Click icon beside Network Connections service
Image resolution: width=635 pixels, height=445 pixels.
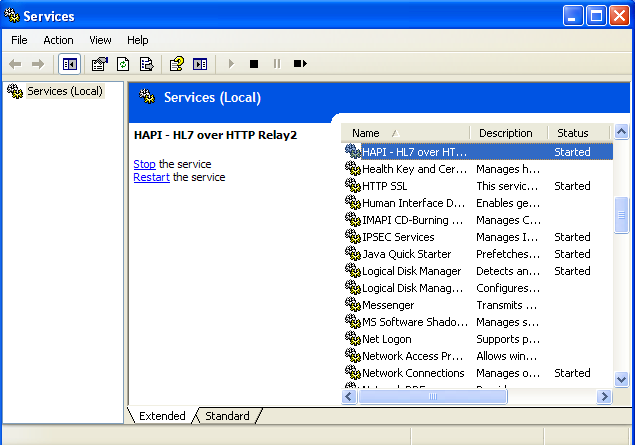point(353,373)
